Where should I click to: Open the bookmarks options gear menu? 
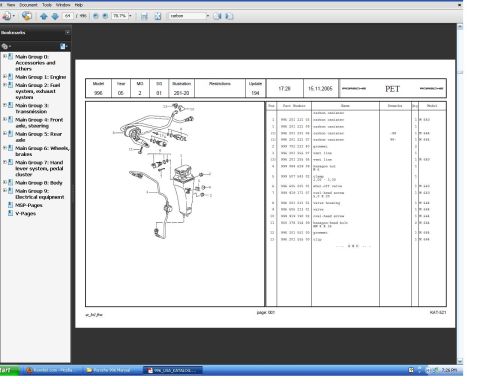click(x=6, y=46)
